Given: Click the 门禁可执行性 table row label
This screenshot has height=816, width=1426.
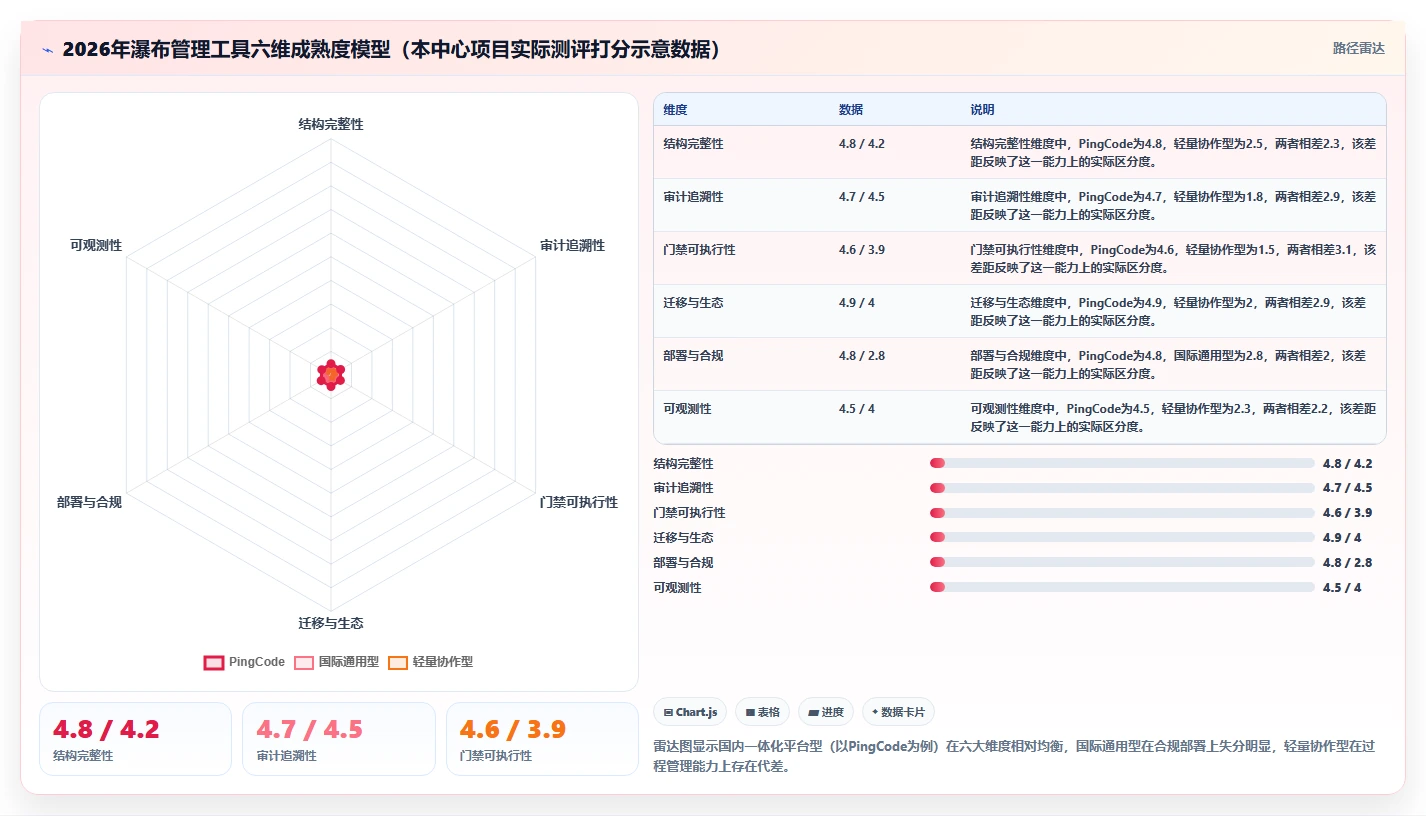Looking at the screenshot, I should point(699,250).
